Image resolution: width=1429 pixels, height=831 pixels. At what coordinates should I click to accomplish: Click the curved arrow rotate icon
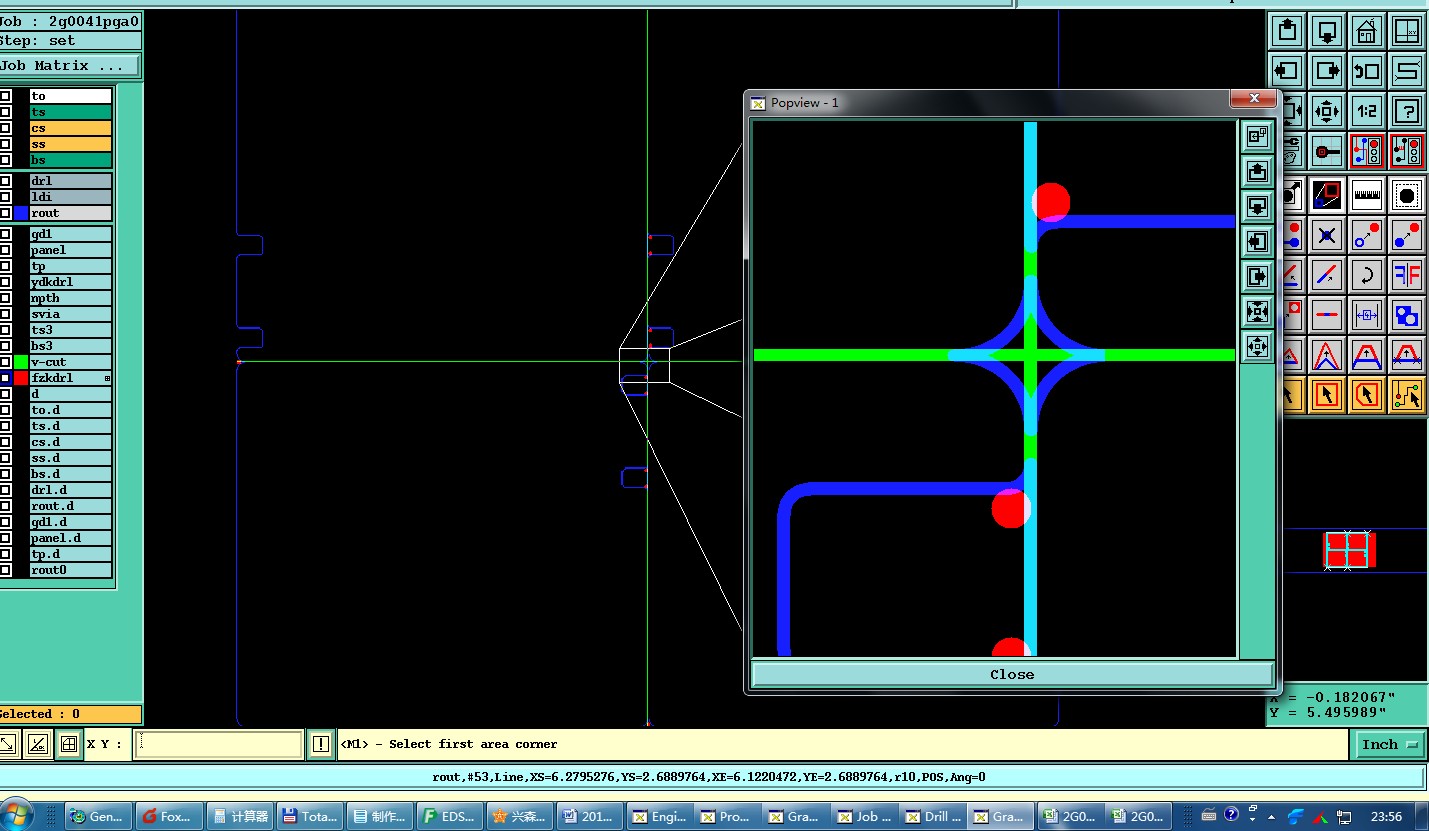pos(1367,275)
